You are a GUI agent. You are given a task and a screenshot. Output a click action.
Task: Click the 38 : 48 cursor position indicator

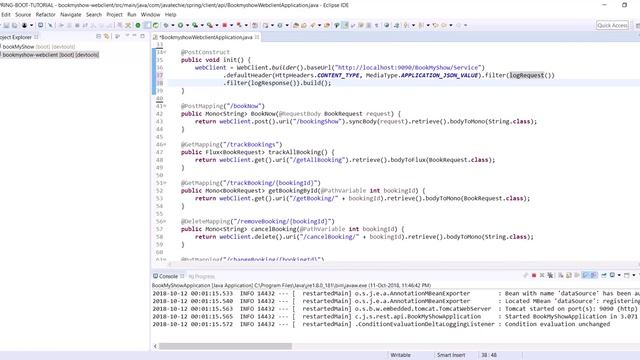point(489,355)
